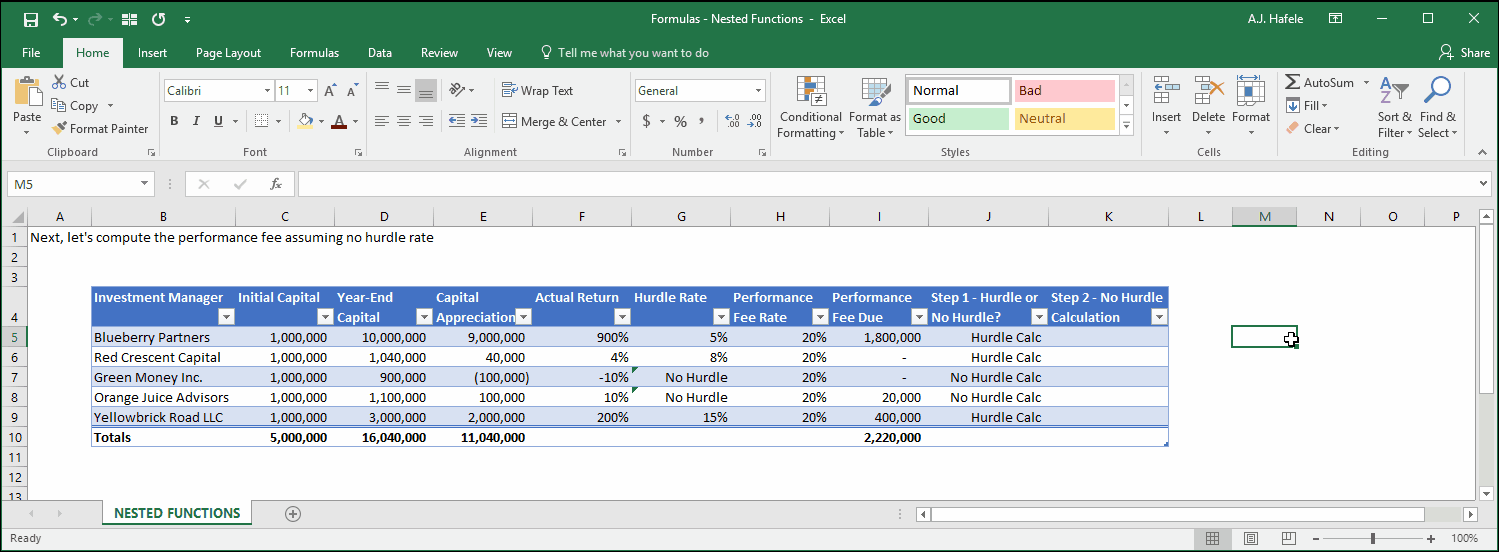
Task: Click the Insert Function fx icon
Action: click(276, 184)
